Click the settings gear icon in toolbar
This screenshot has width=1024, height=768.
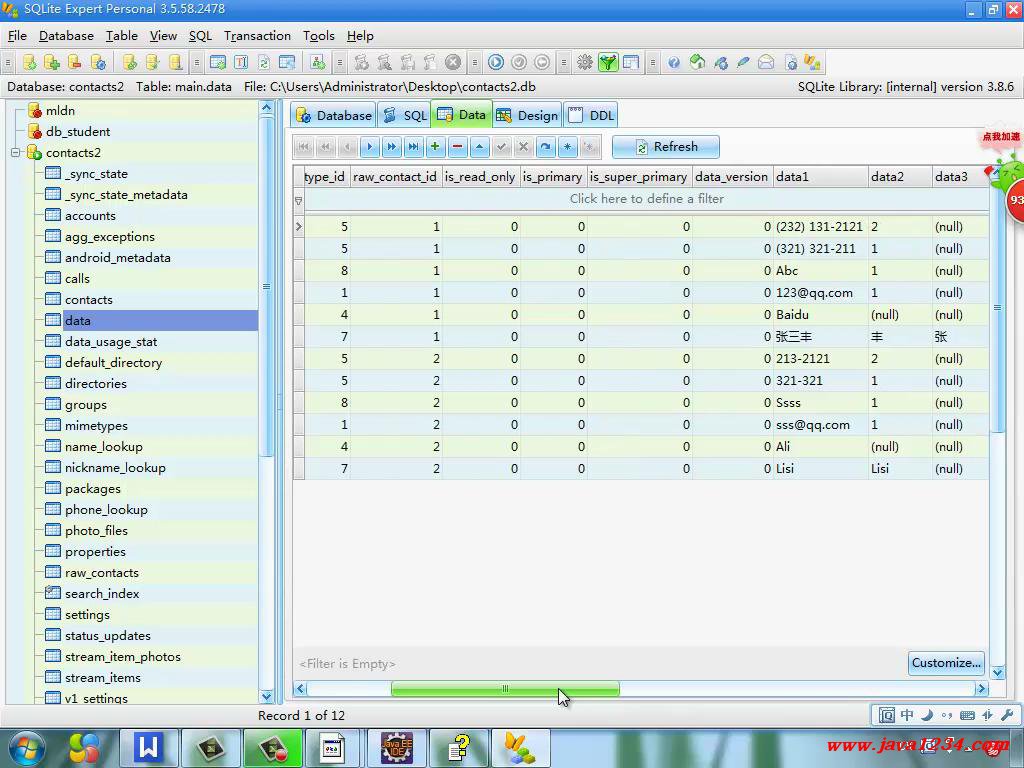pos(585,62)
